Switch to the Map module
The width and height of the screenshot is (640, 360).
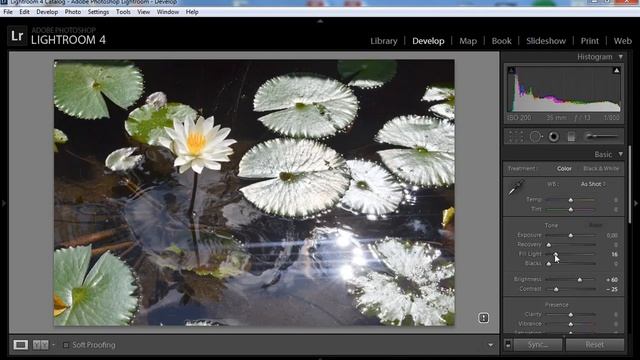pyautogui.click(x=468, y=41)
